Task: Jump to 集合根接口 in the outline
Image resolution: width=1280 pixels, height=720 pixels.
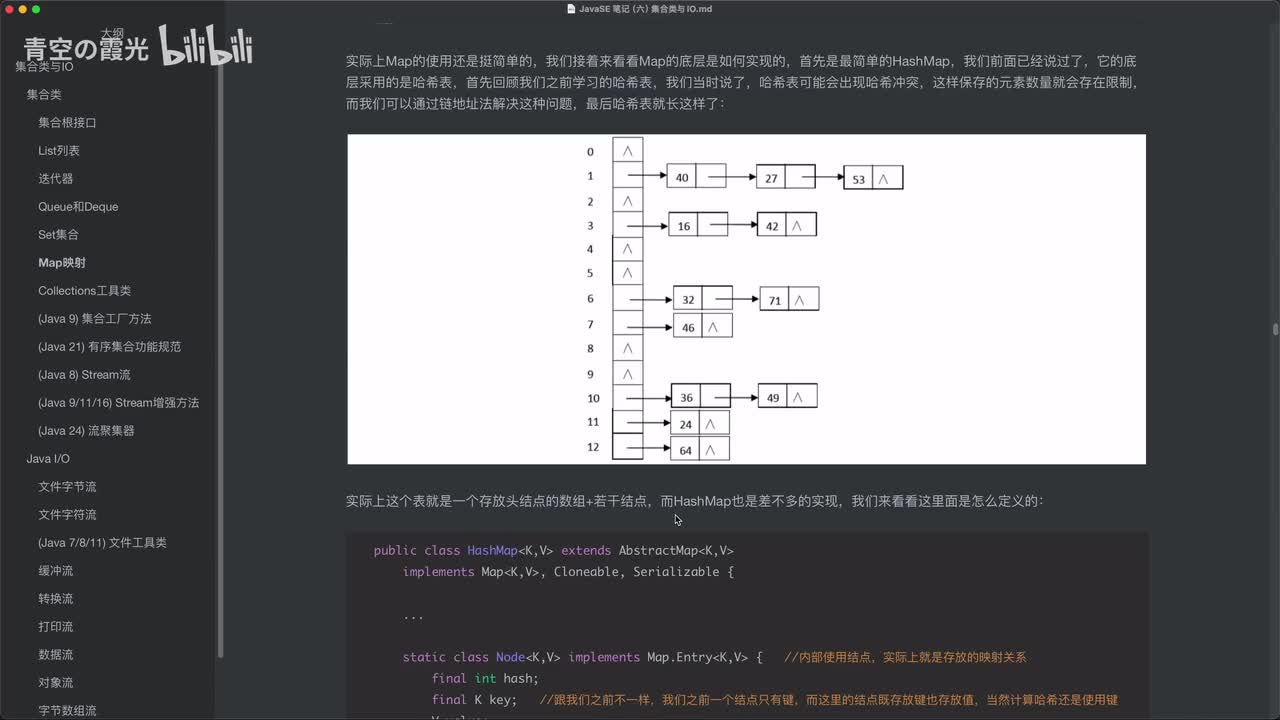Action: [67, 122]
